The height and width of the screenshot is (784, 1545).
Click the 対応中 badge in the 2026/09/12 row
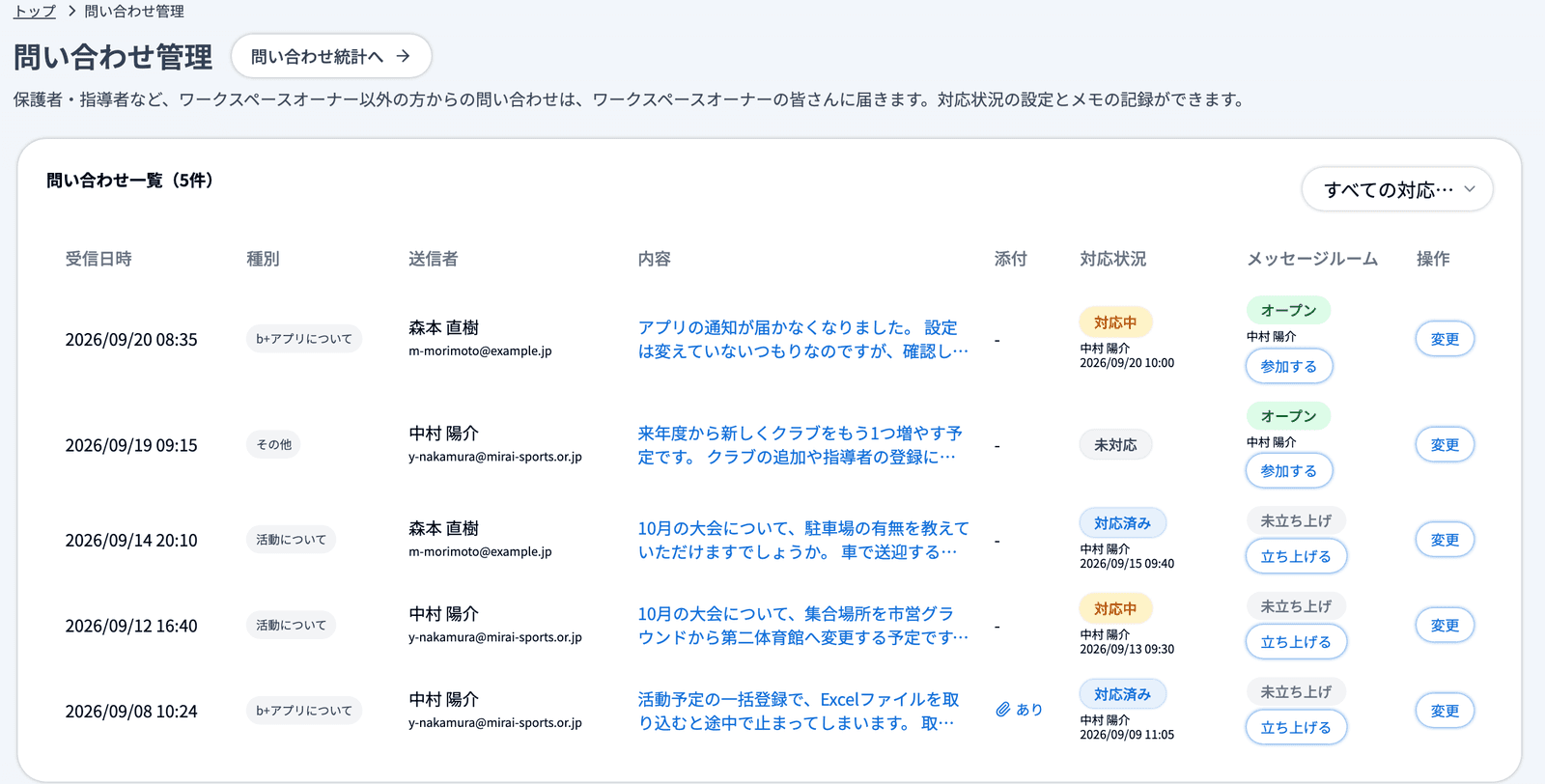click(x=1115, y=609)
